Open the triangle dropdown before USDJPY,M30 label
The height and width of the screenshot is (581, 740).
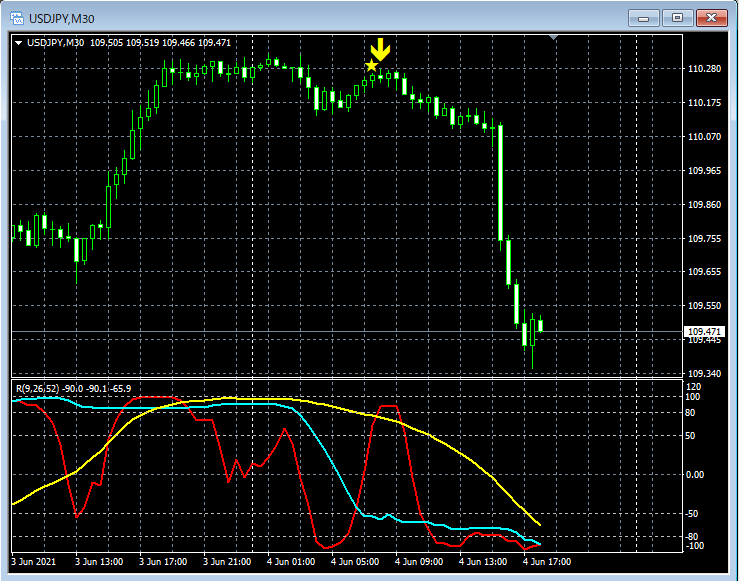18,43
